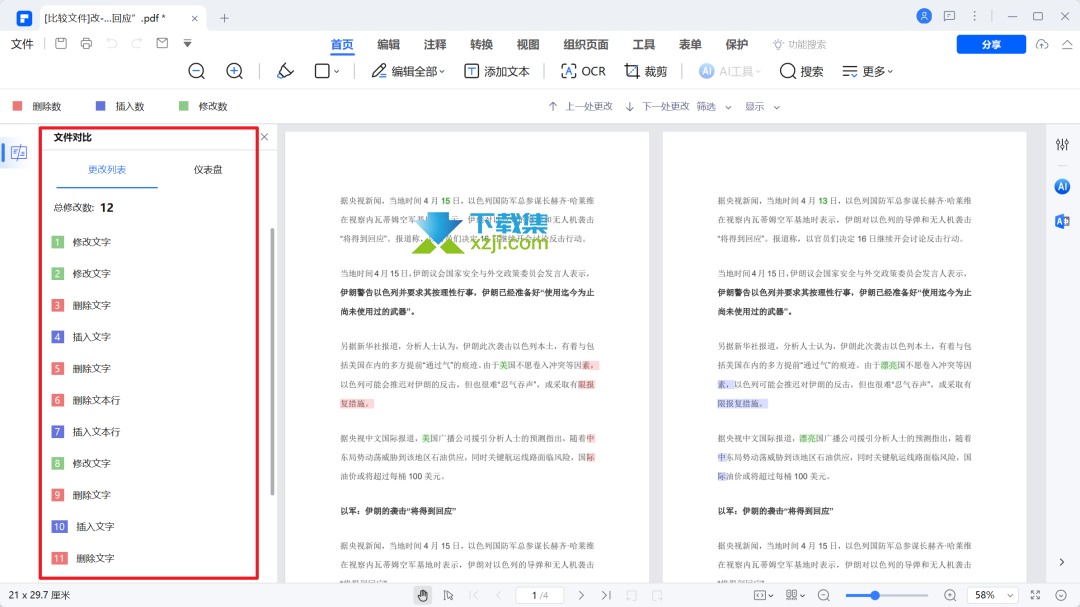
Task: Click the fullscreen icon in status bar
Action: pyautogui.click(x=1035, y=595)
